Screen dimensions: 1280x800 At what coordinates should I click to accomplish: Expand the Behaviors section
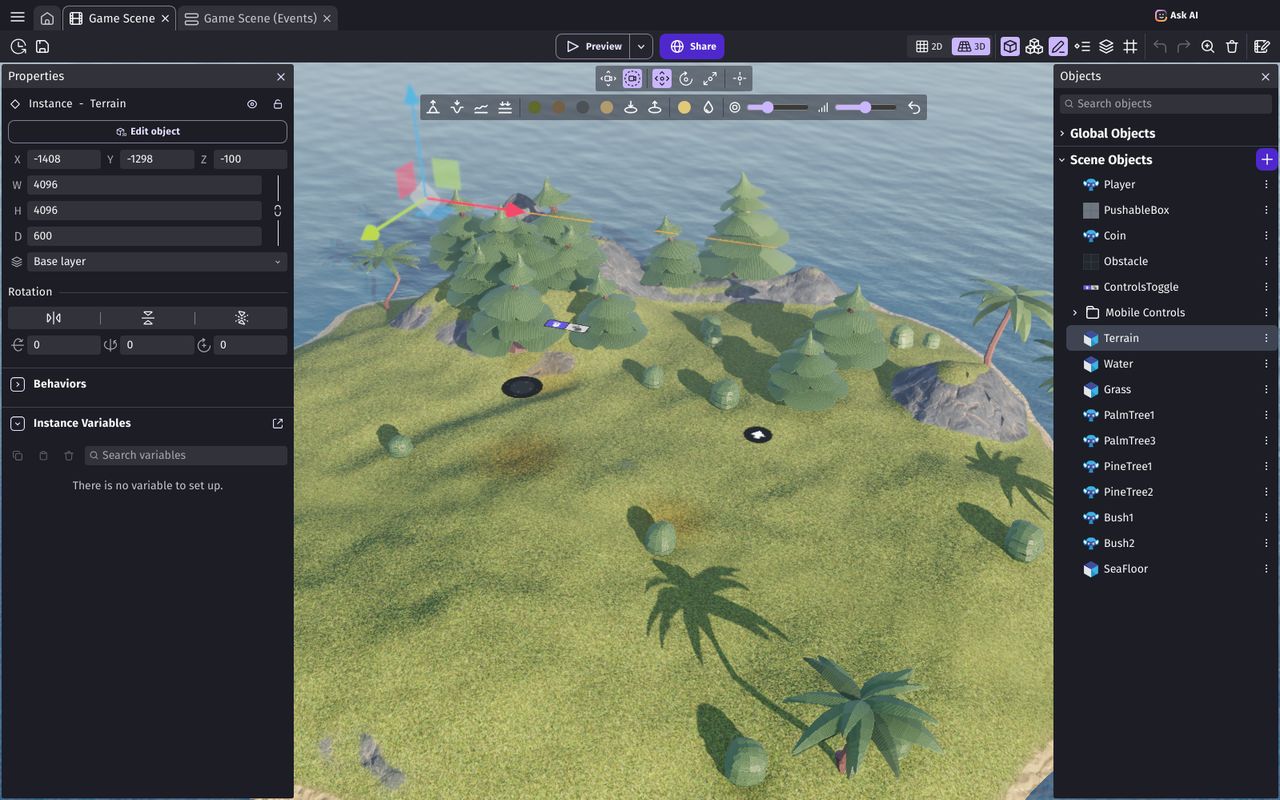[x=17, y=384]
